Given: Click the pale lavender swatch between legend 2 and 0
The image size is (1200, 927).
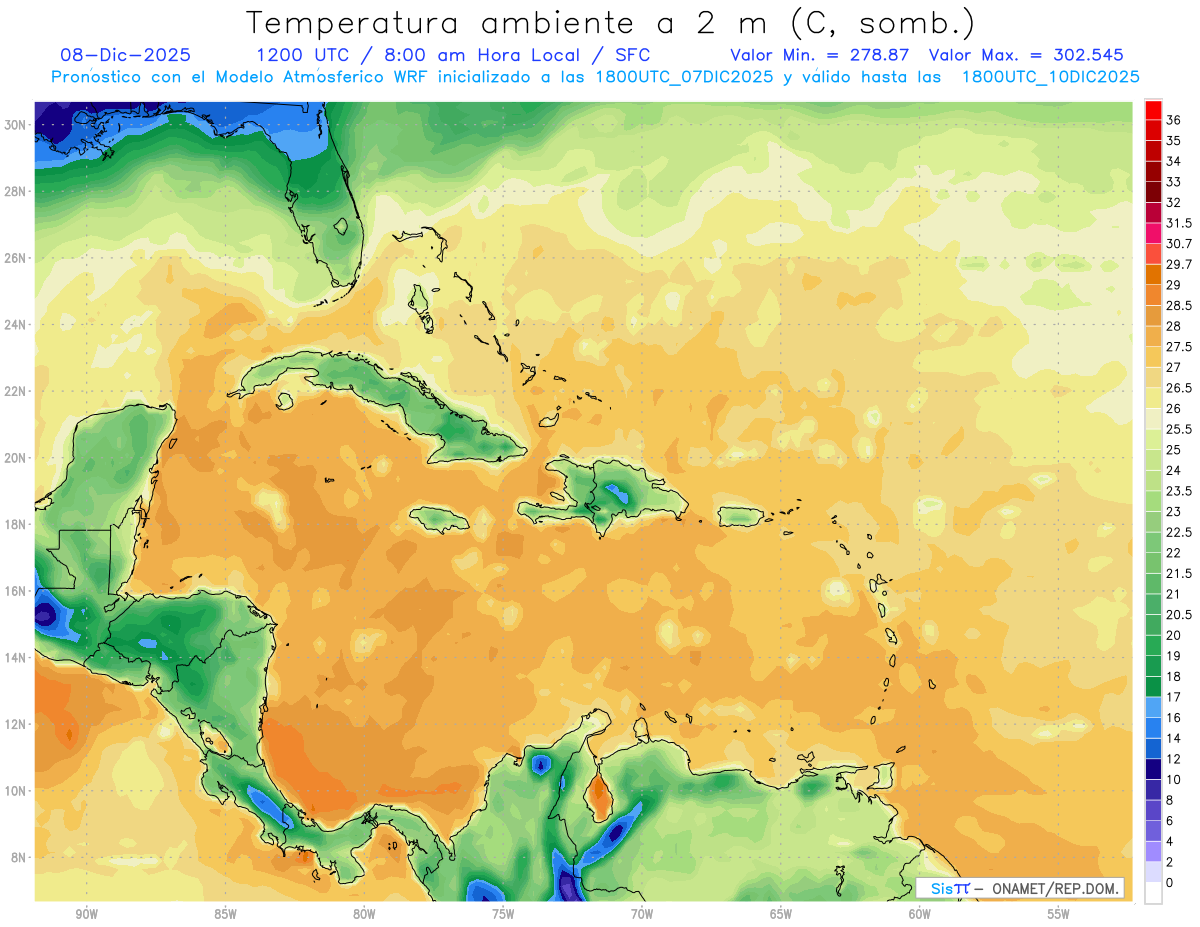Looking at the screenshot, I should coord(1153,872).
